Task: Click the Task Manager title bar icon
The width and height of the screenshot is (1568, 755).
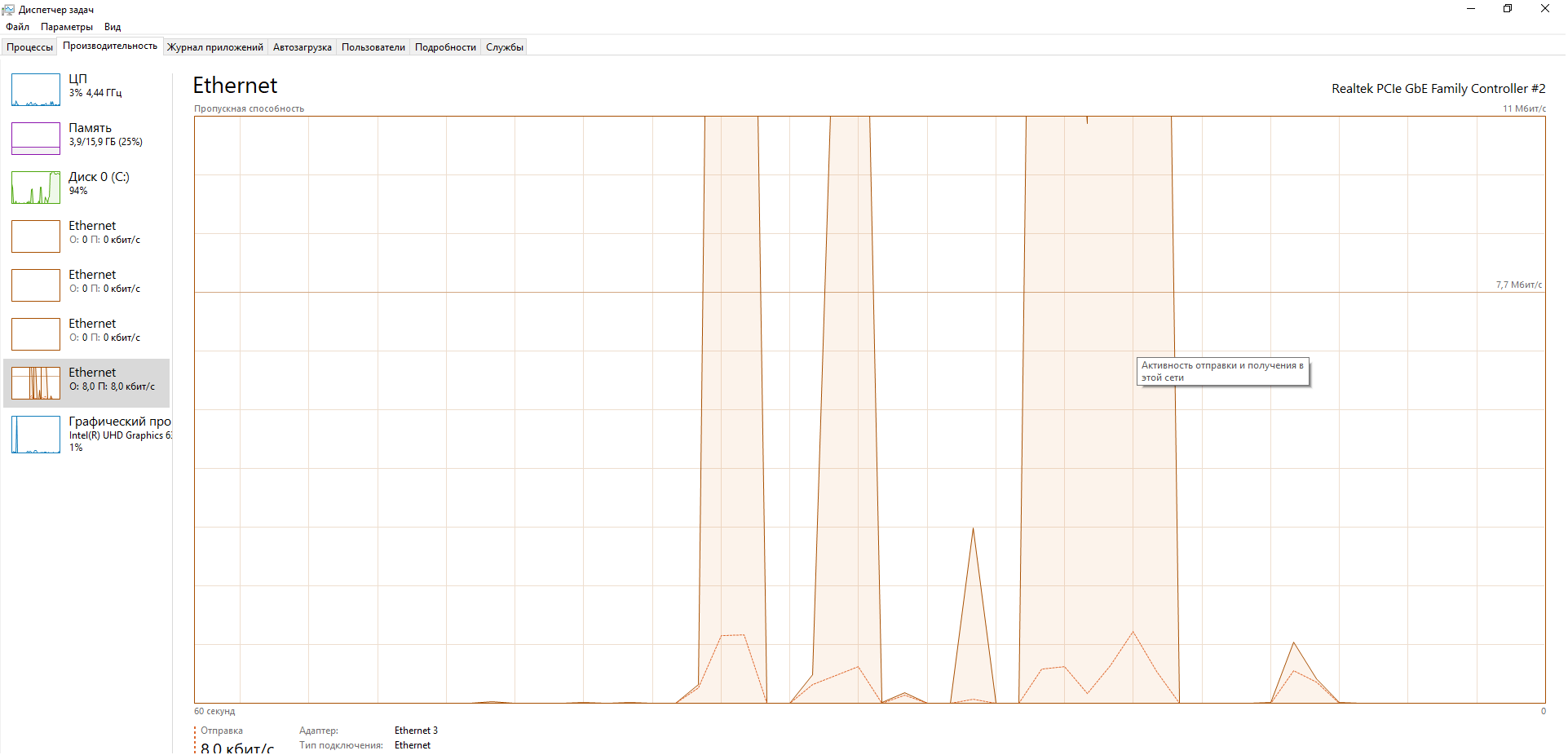Action: click(8, 10)
